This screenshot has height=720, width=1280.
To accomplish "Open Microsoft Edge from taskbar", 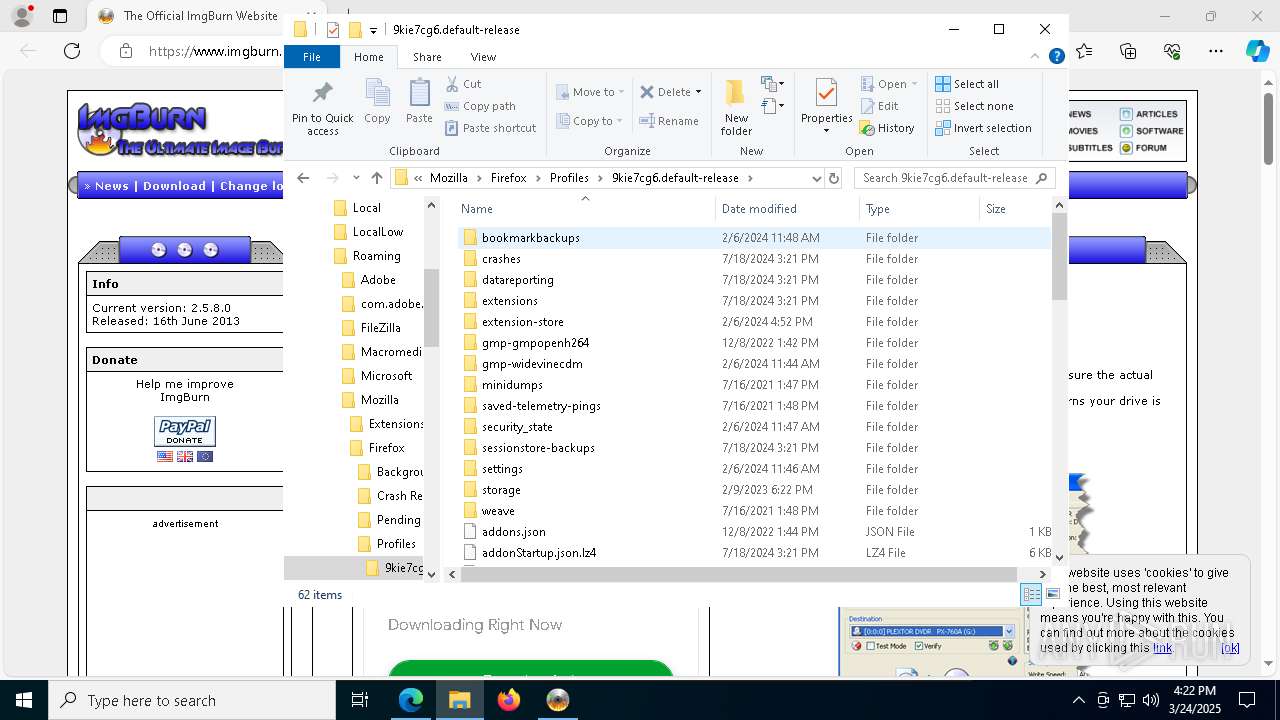I will (411, 700).
